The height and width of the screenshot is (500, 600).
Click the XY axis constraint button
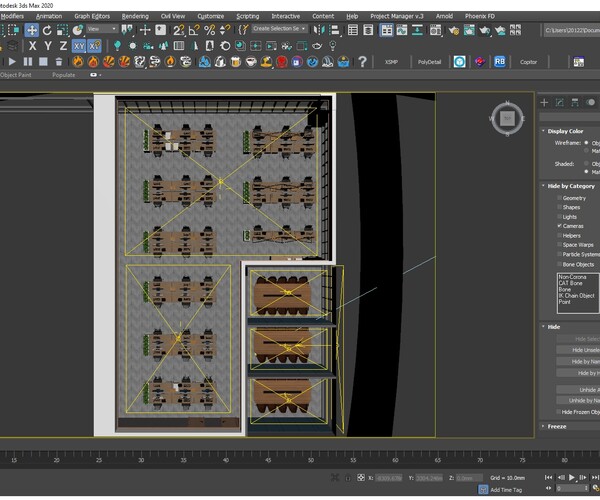point(79,46)
